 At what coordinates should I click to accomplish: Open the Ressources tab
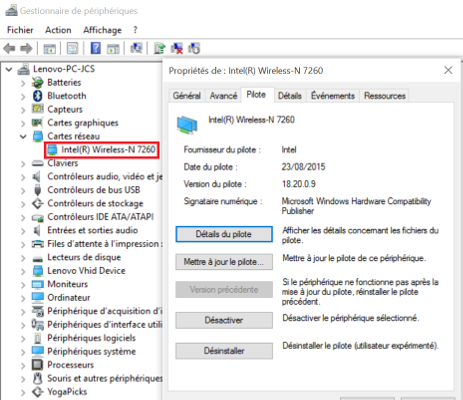(x=385, y=96)
